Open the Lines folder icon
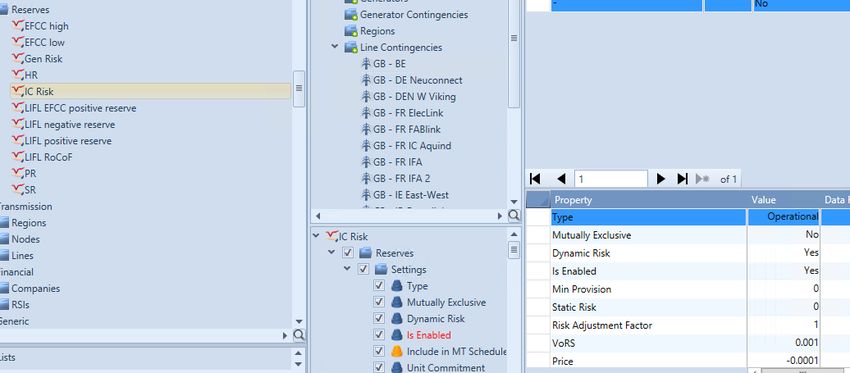This screenshot has height=373, width=850. (4, 255)
